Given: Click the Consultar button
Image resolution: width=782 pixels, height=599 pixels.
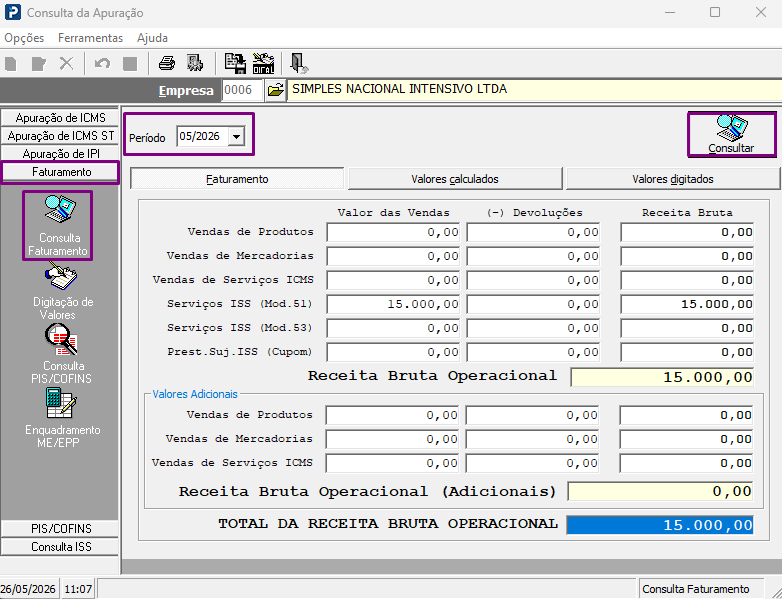Looking at the screenshot, I should click(x=732, y=134).
